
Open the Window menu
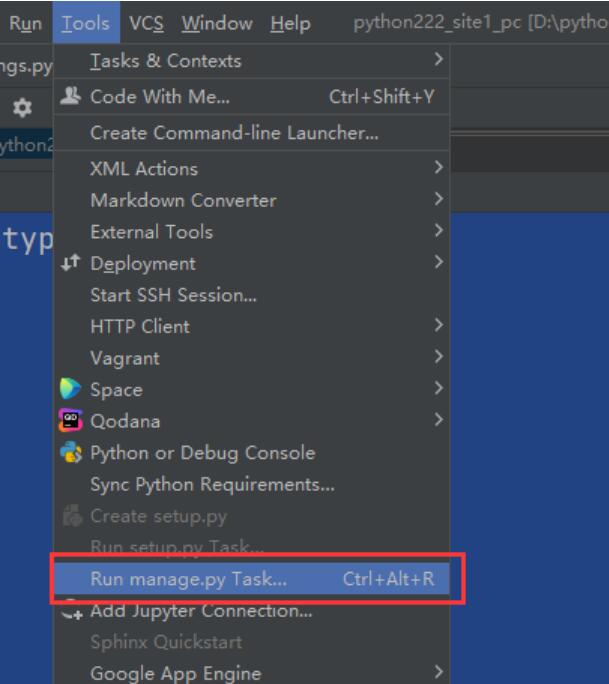point(217,23)
